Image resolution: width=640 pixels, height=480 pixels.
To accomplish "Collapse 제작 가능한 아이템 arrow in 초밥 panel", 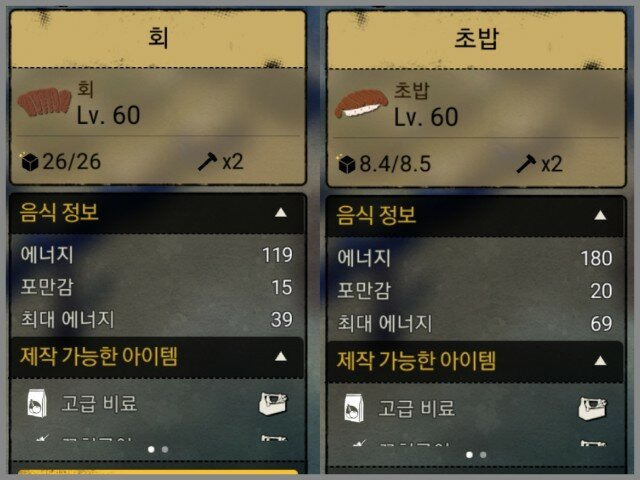I will [x=600, y=361].
